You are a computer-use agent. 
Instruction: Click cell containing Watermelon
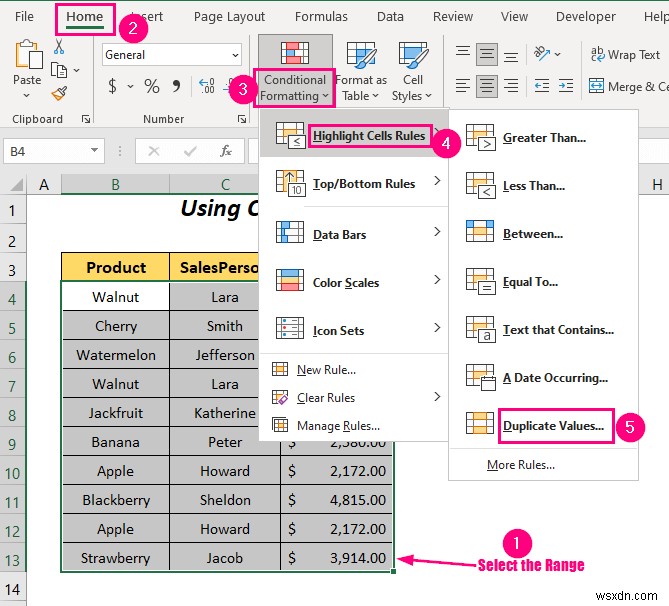point(116,355)
